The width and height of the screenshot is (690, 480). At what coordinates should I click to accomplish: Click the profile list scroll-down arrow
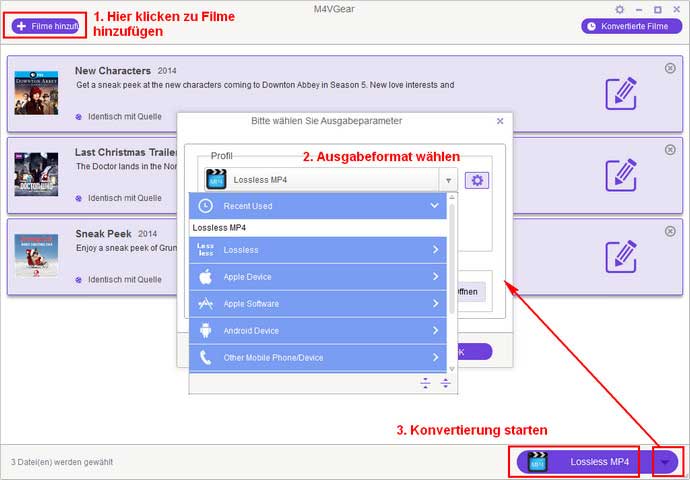point(452,369)
